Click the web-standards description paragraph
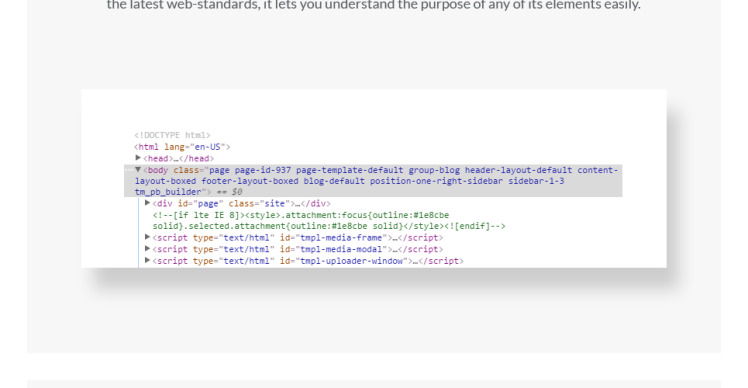Image resolution: width=748 pixels, height=388 pixels. click(374, 5)
